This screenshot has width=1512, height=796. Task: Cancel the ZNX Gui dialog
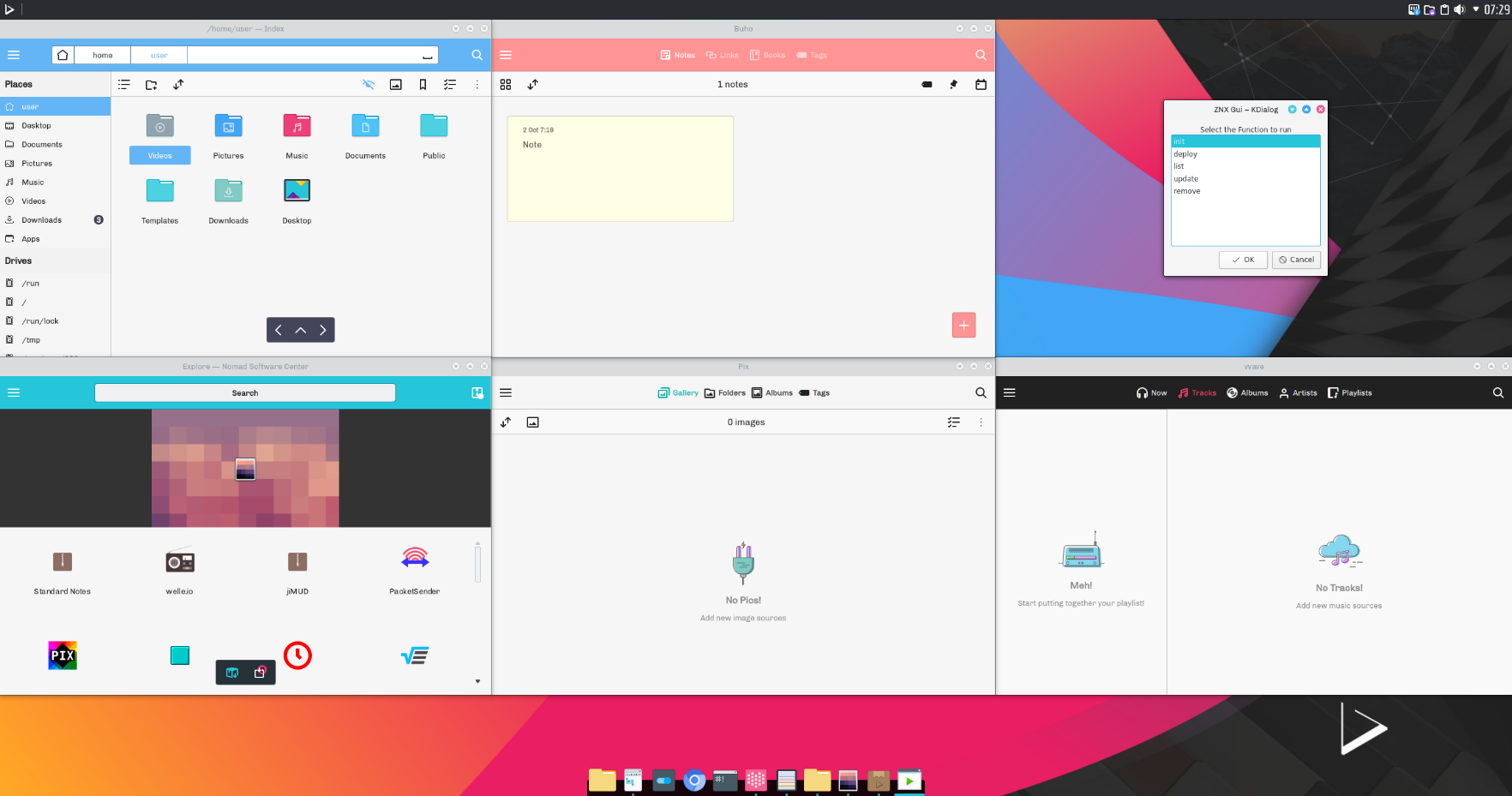pos(1296,260)
